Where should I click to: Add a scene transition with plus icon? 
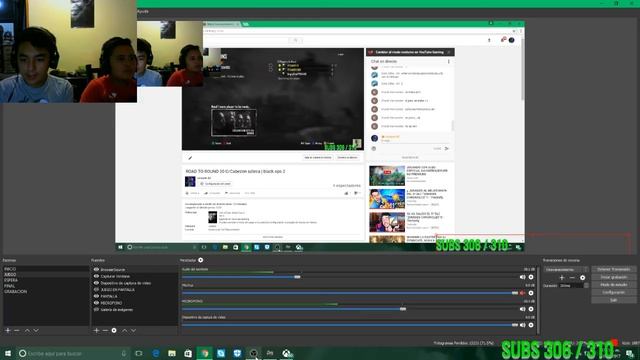pyautogui.click(x=562, y=278)
